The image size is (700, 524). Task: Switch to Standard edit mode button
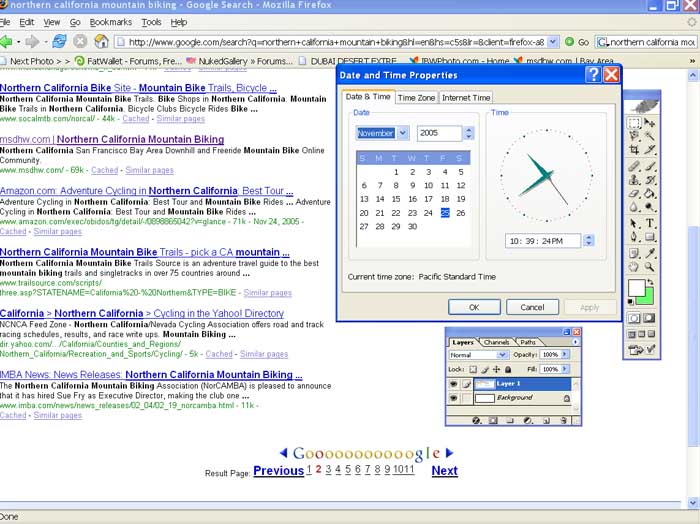coord(634,318)
